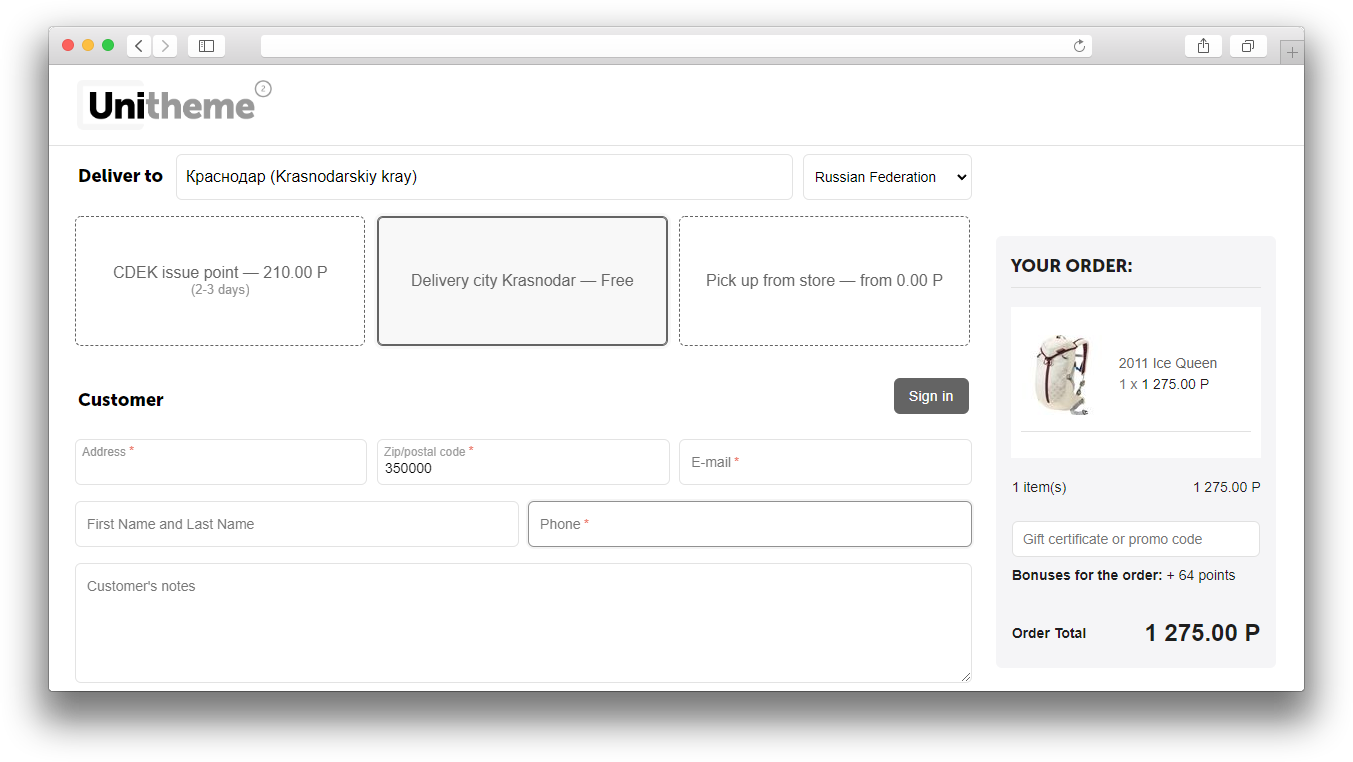Select CDEK issue point shipping option
The height and width of the screenshot is (762, 1353).
220,281
